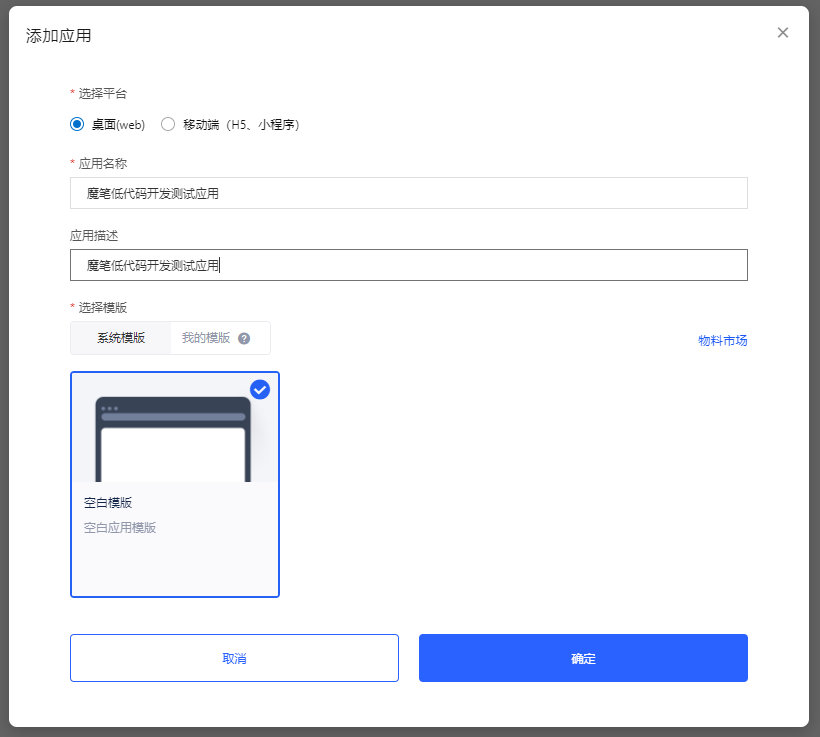
Task: Focus the 应用名称 input field
Action: [x=408, y=193]
